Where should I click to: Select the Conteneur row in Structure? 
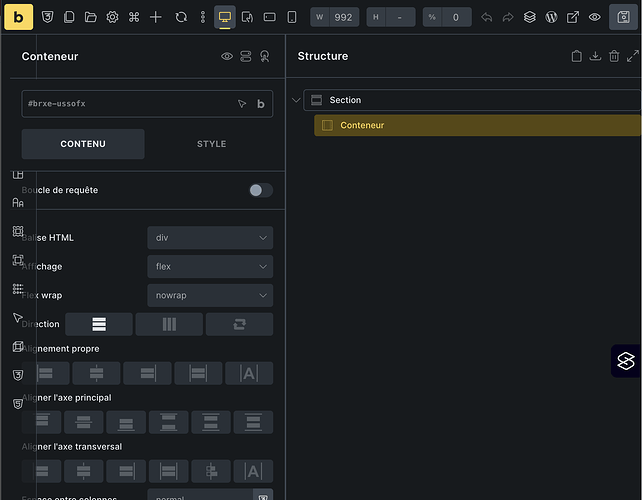(477, 125)
